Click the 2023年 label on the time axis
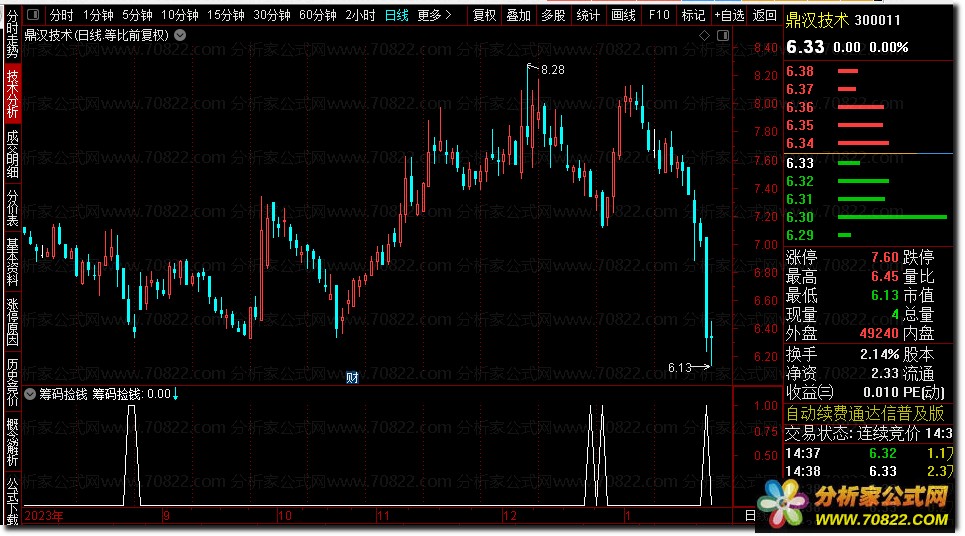 click(x=44, y=516)
